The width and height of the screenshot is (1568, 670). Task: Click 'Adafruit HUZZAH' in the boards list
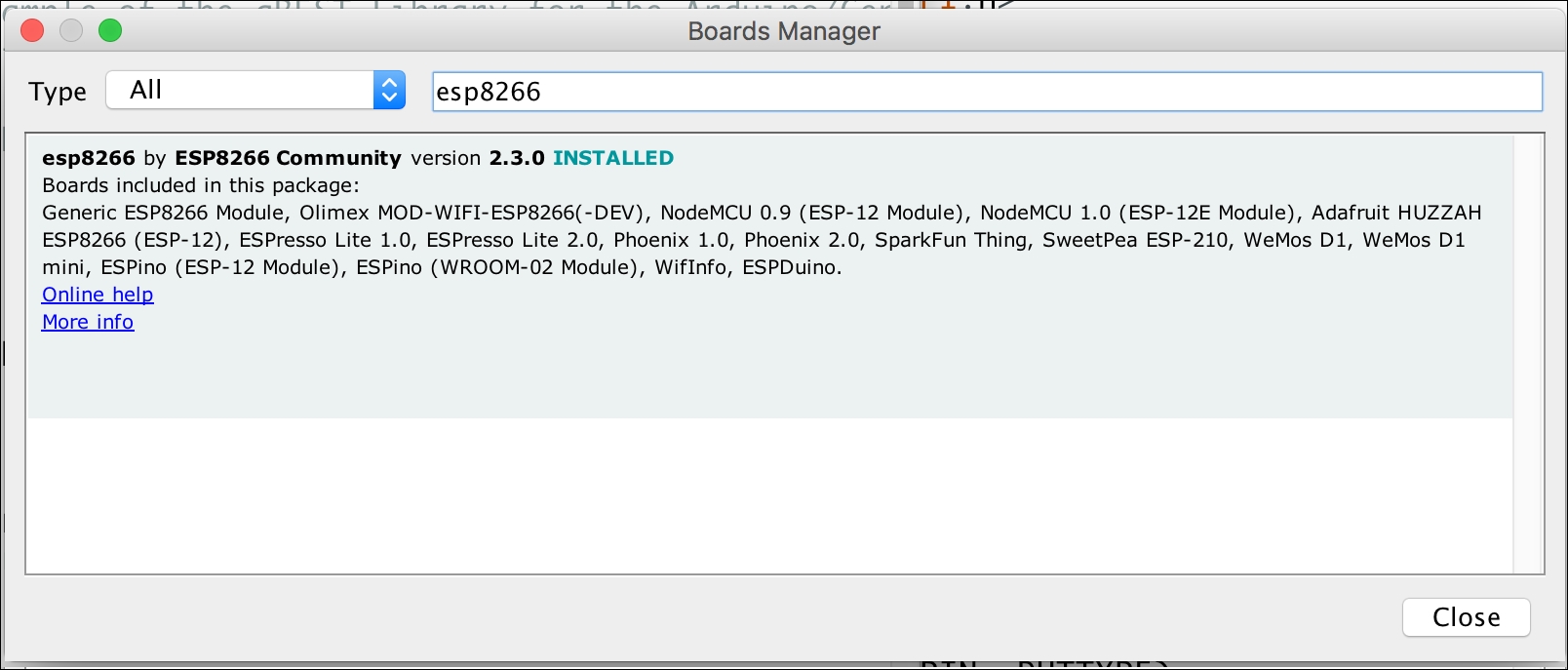click(1396, 213)
